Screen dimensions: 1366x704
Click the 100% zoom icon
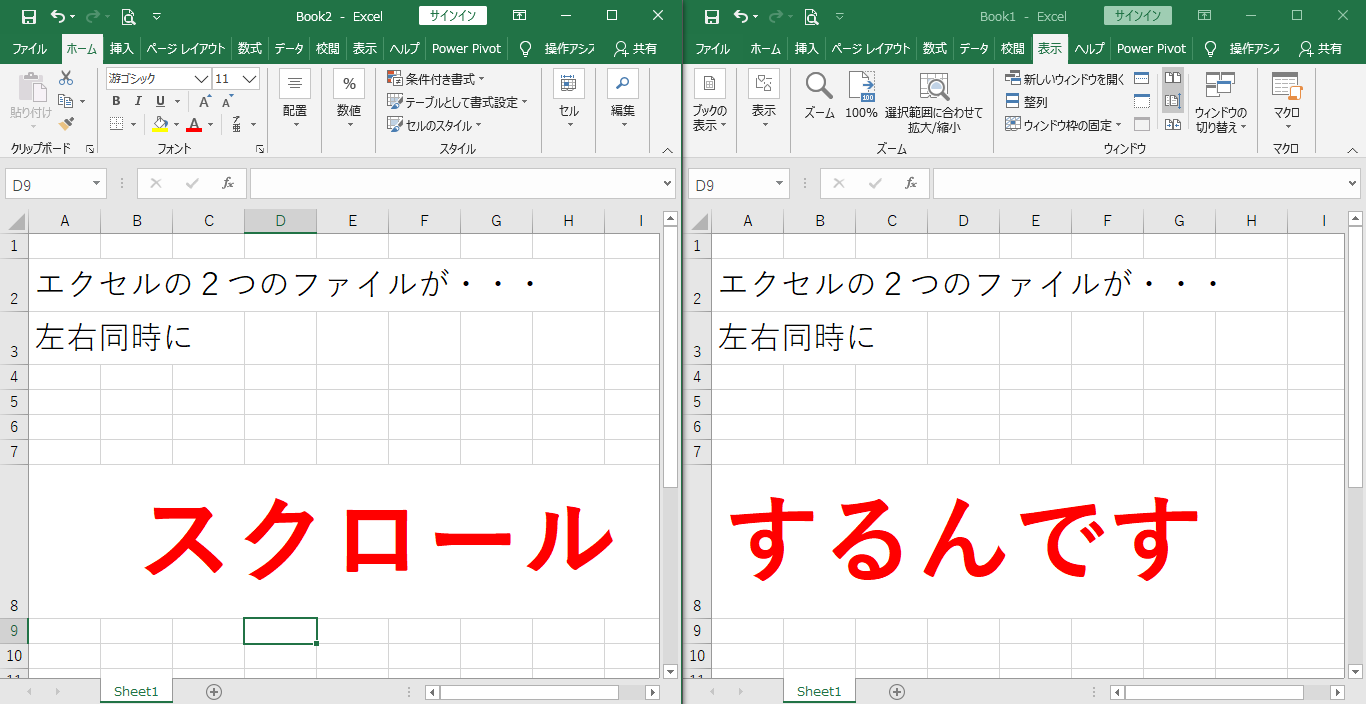[x=861, y=96]
